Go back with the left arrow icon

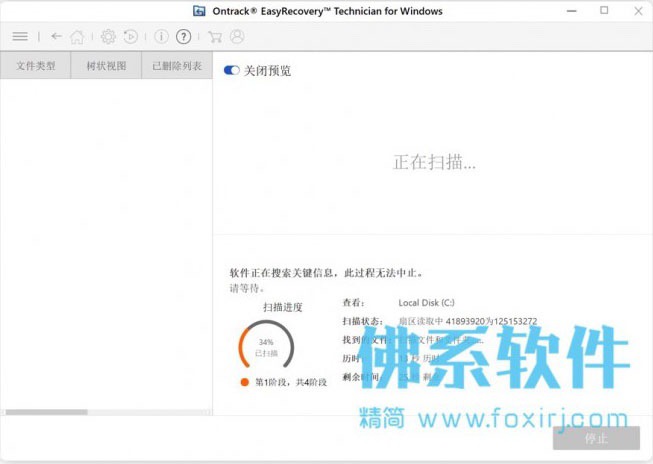point(56,37)
